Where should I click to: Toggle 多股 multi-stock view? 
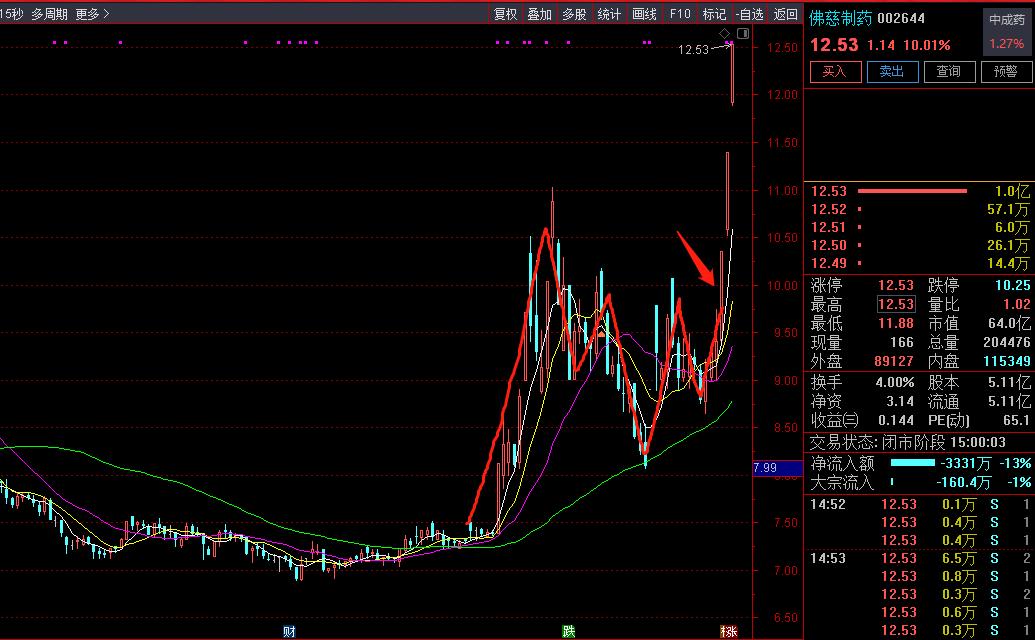(x=574, y=14)
